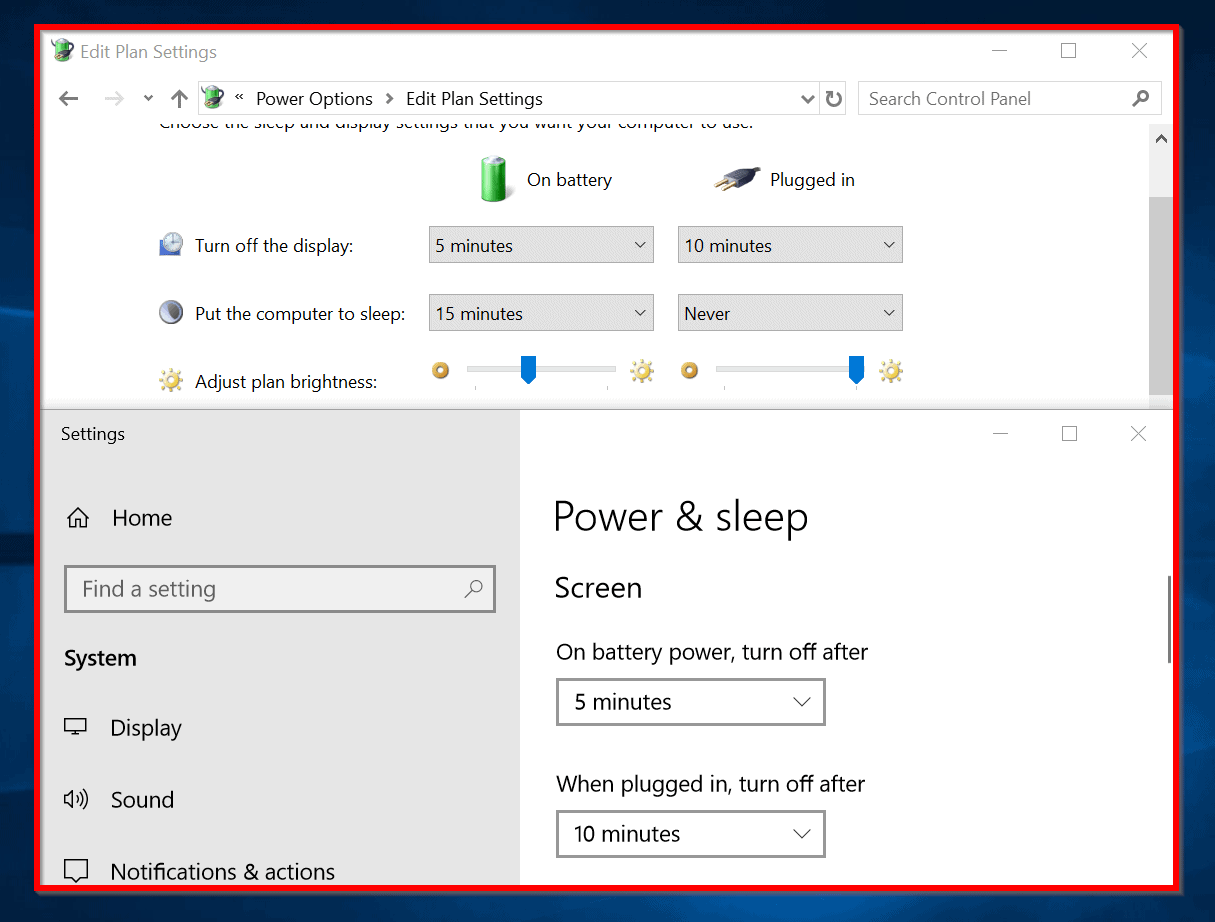Expand the address bar recent locations chevron
This screenshot has width=1215, height=922.
click(807, 98)
